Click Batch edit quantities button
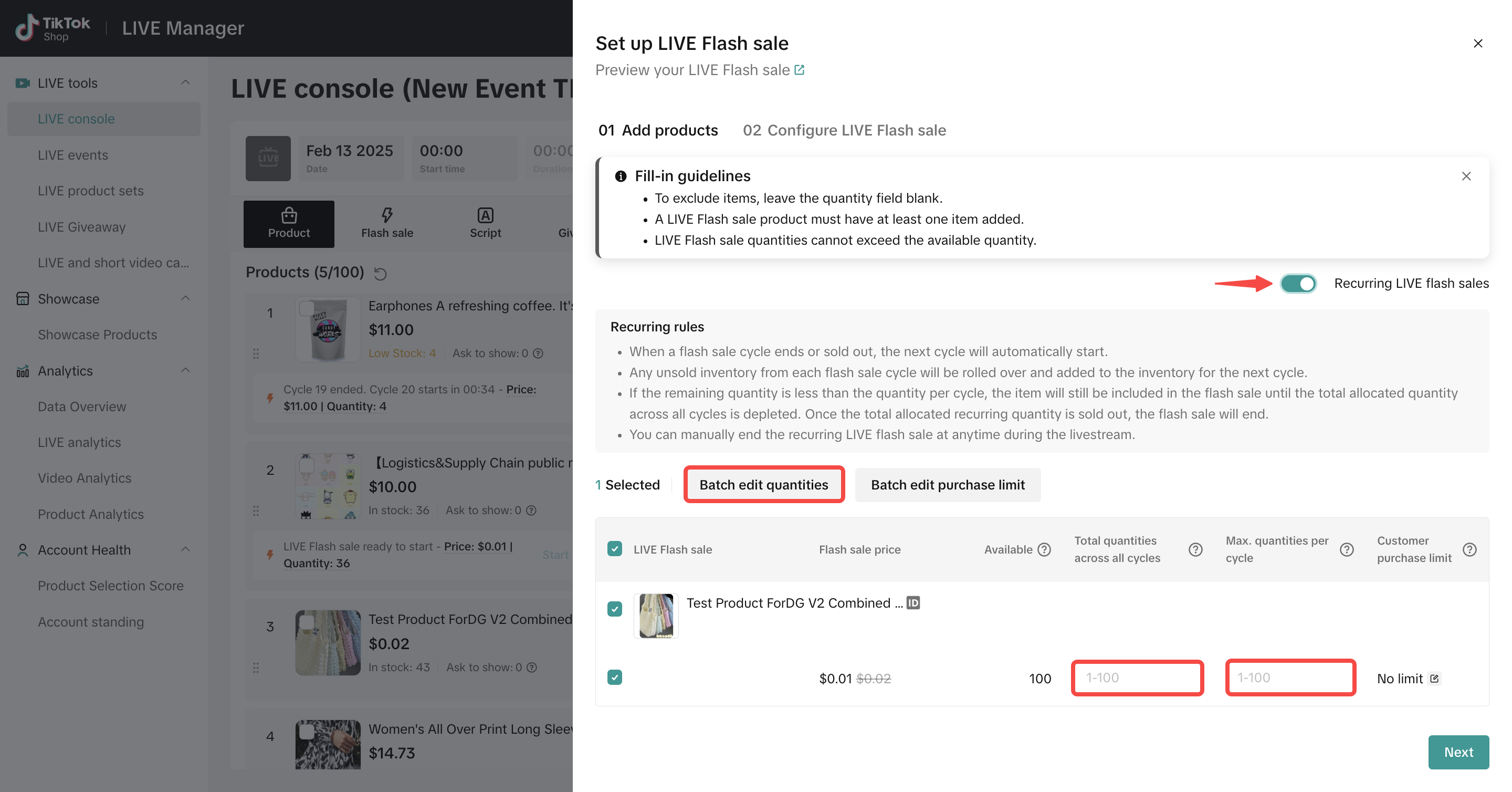The image size is (1512, 792). pos(763,485)
